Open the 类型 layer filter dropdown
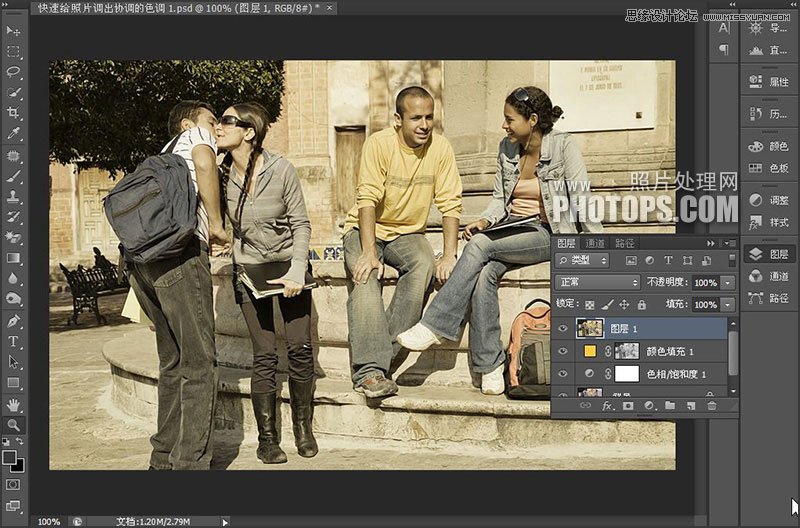This screenshot has width=800, height=528. point(582,261)
